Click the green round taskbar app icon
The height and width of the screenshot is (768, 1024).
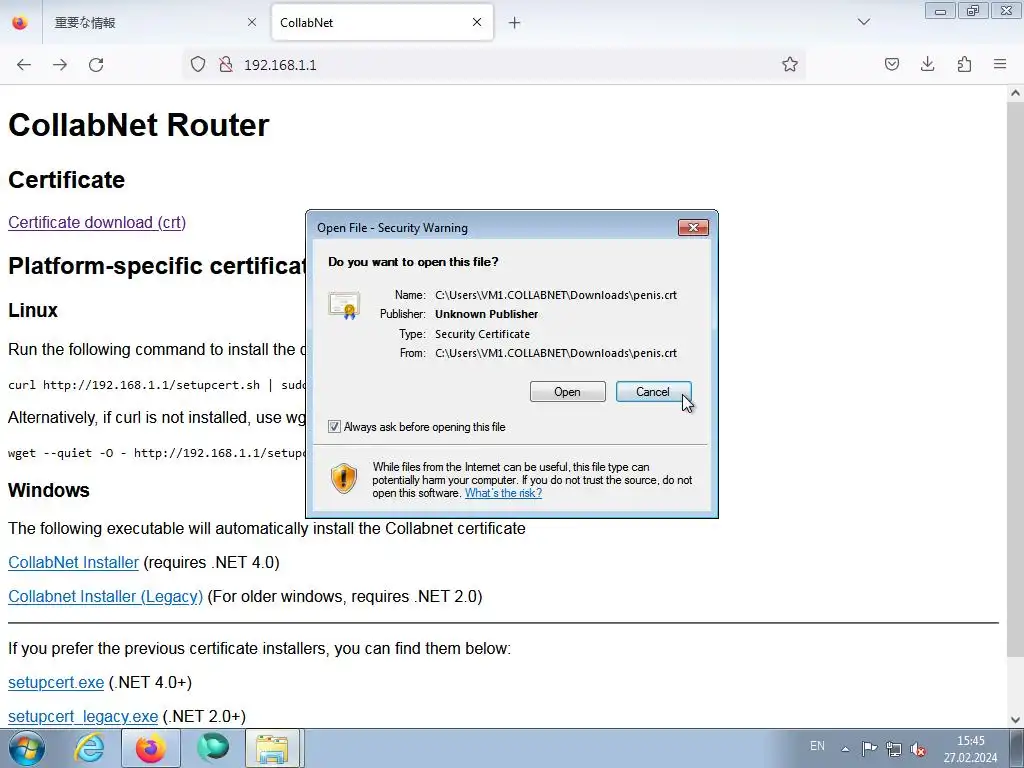click(x=213, y=748)
